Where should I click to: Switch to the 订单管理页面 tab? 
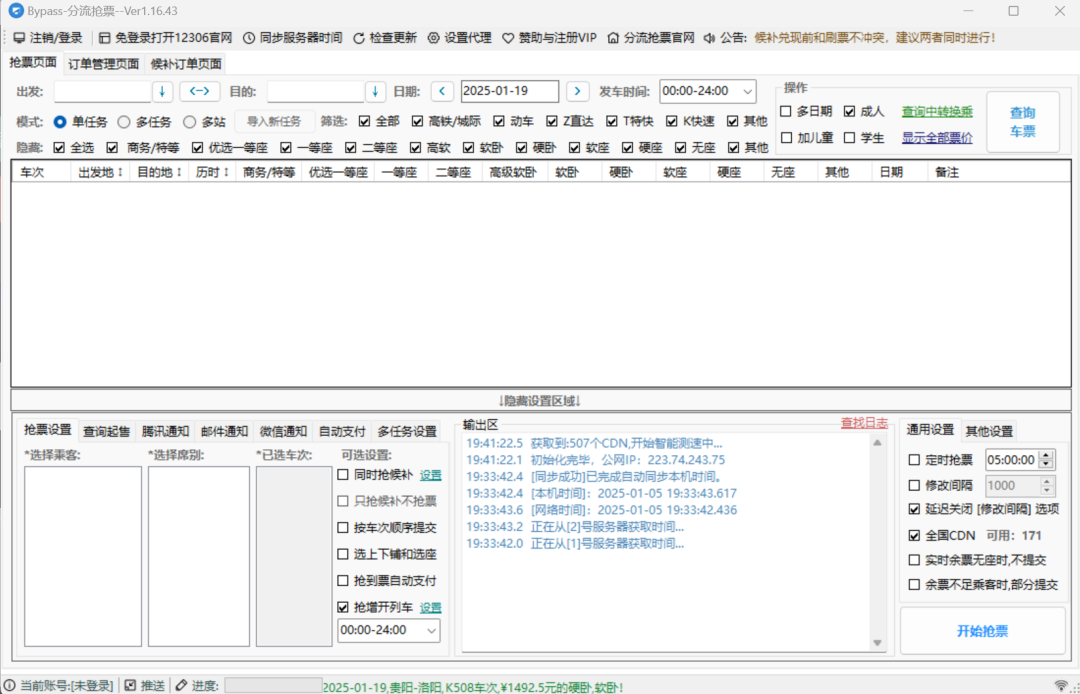click(x=106, y=61)
